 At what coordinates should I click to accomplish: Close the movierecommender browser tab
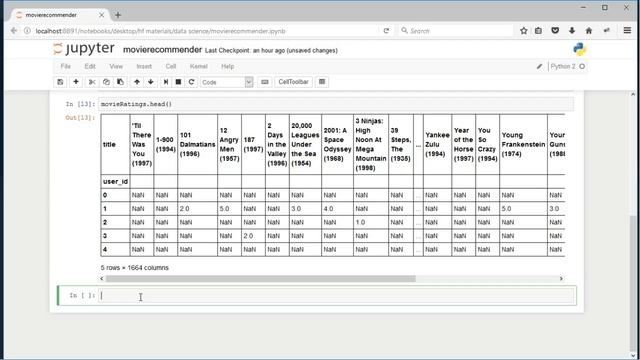point(101,15)
